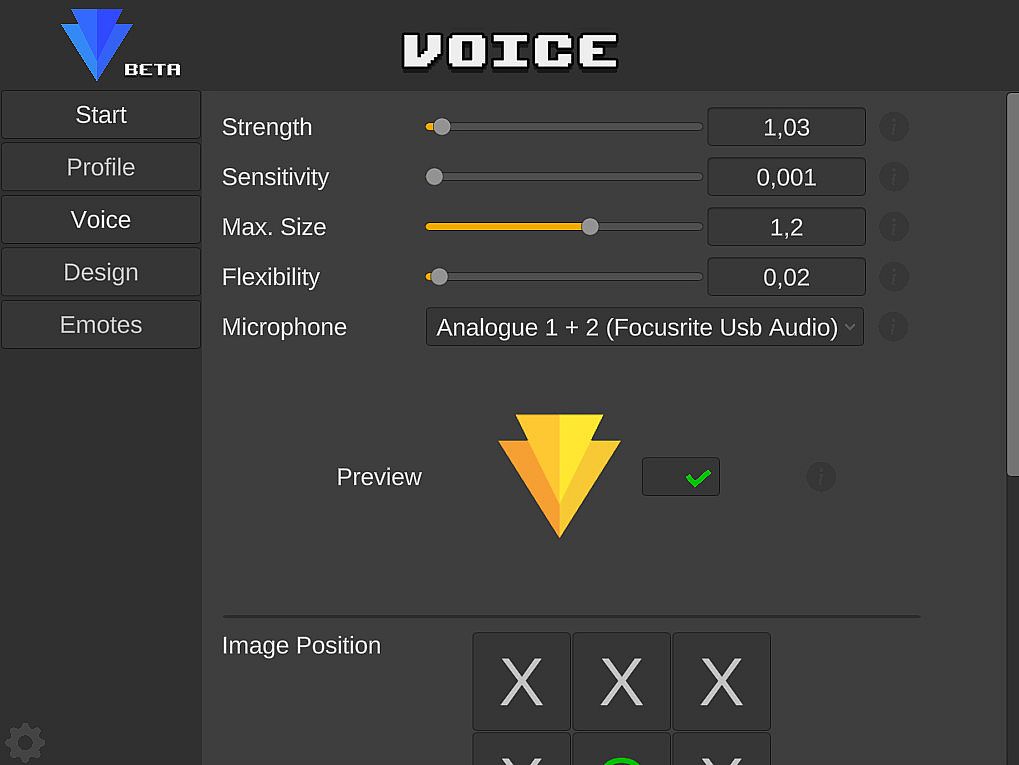Click the Preview info icon
The width and height of the screenshot is (1019, 765).
[x=821, y=477]
